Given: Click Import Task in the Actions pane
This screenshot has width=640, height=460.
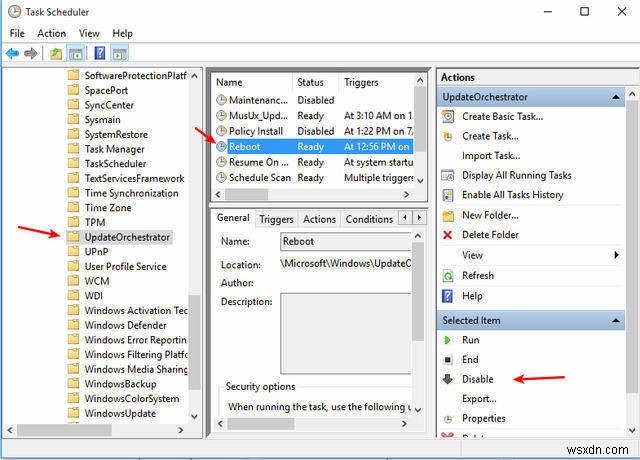Looking at the screenshot, I should pos(491,156).
